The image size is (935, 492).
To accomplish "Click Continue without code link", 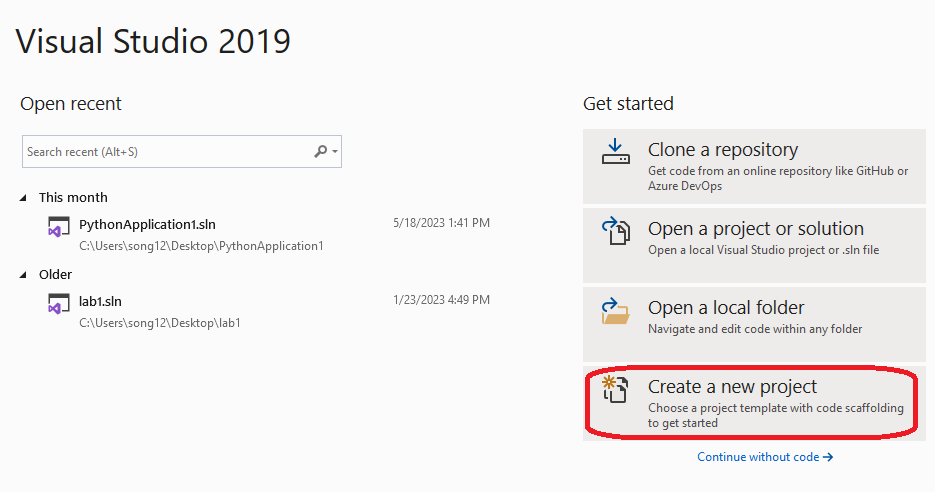I will point(765,457).
